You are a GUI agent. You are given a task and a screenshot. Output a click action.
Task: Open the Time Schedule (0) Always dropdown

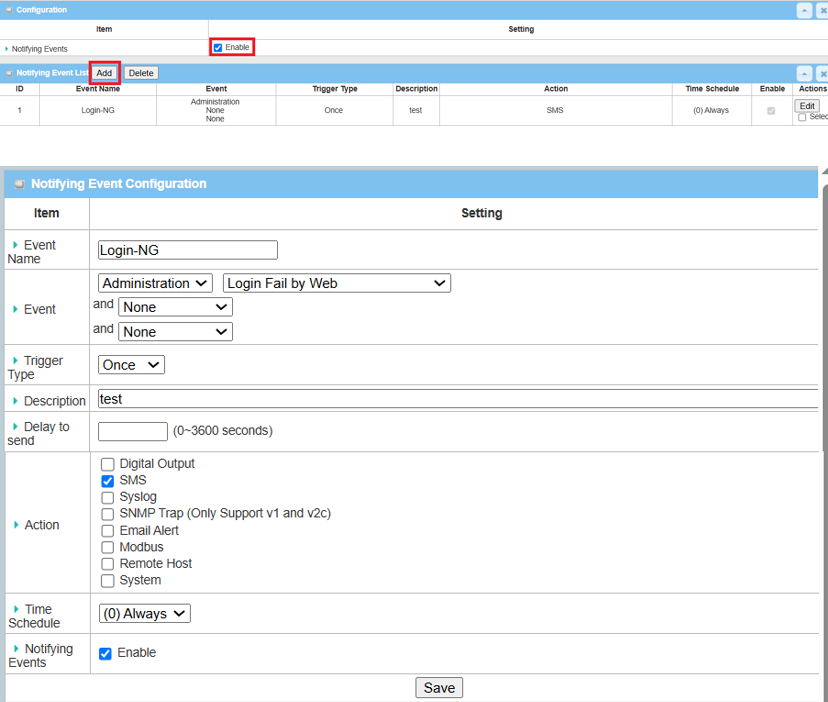pos(144,614)
